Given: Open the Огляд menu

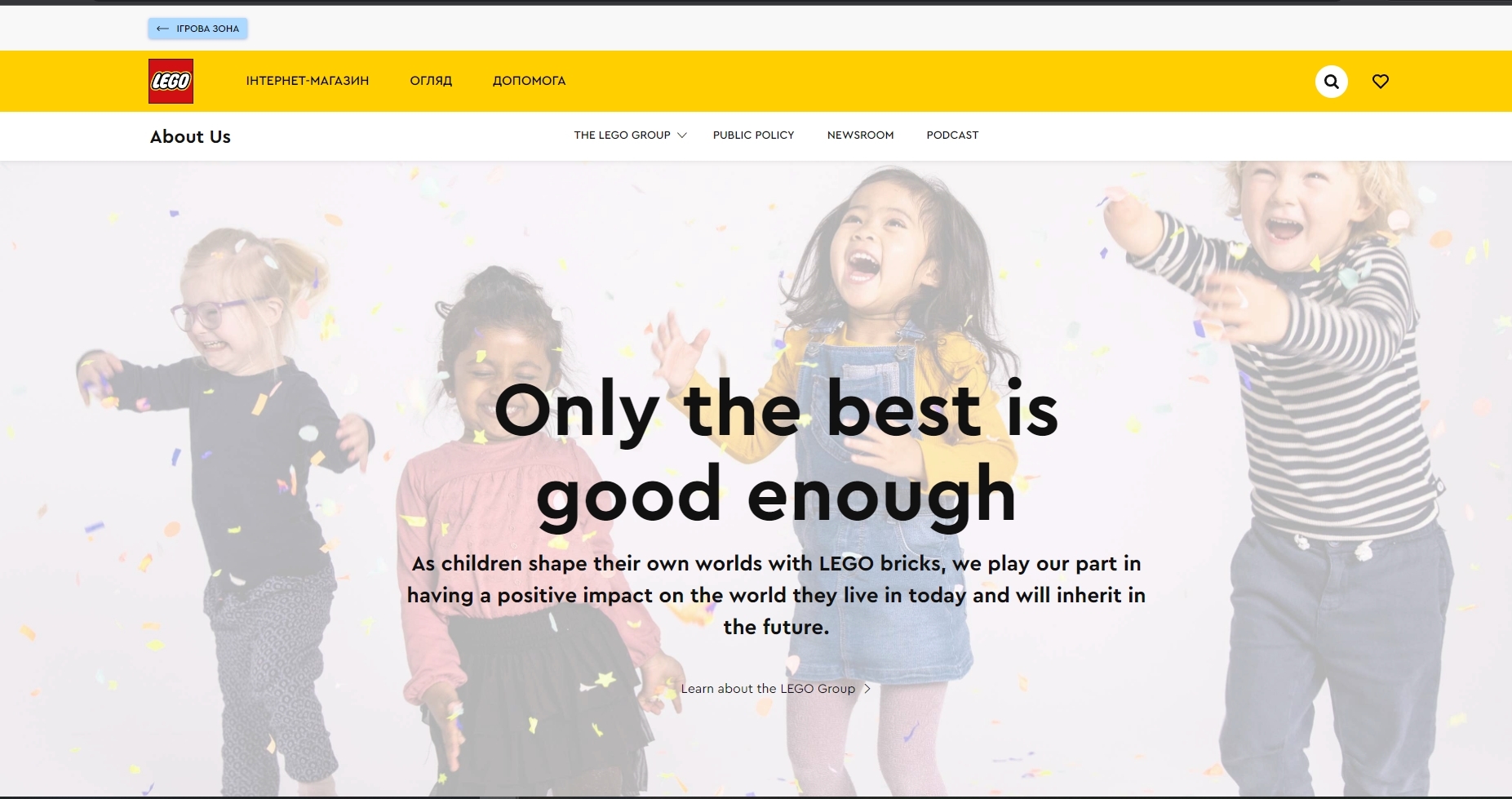Looking at the screenshot, I should click(431, 81).
